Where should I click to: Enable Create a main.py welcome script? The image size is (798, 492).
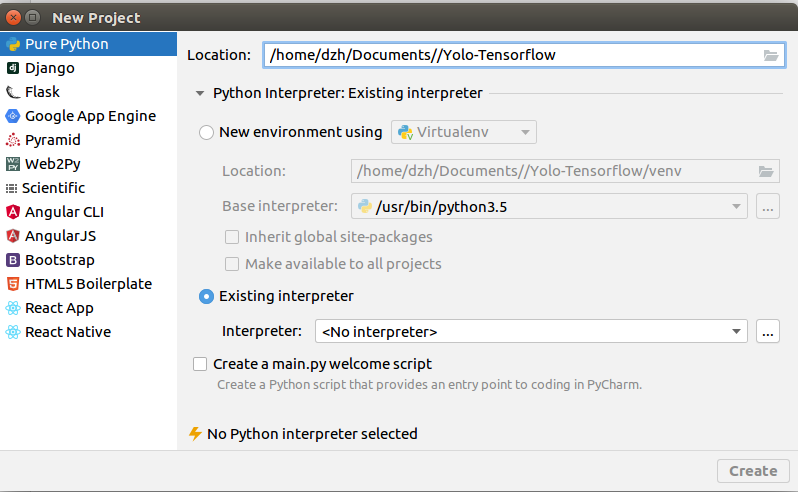200,364
